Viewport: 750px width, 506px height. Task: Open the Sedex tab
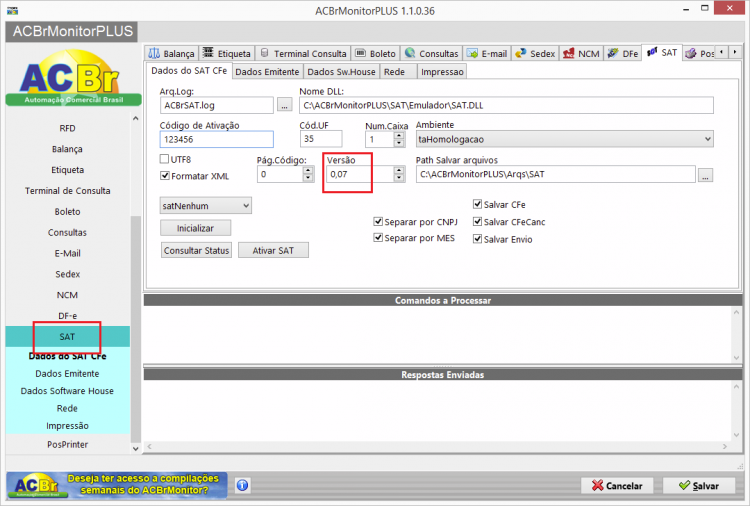click(x=535, y=54)
